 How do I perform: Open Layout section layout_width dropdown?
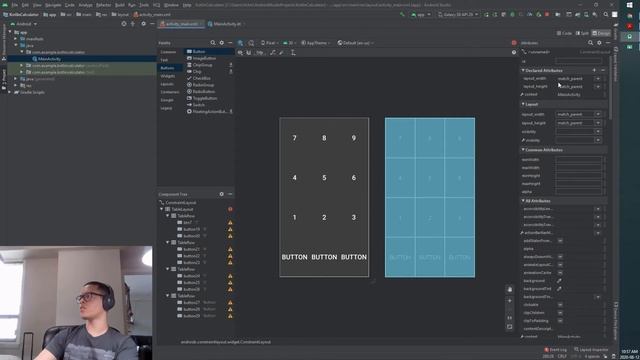tap(598, 114)
